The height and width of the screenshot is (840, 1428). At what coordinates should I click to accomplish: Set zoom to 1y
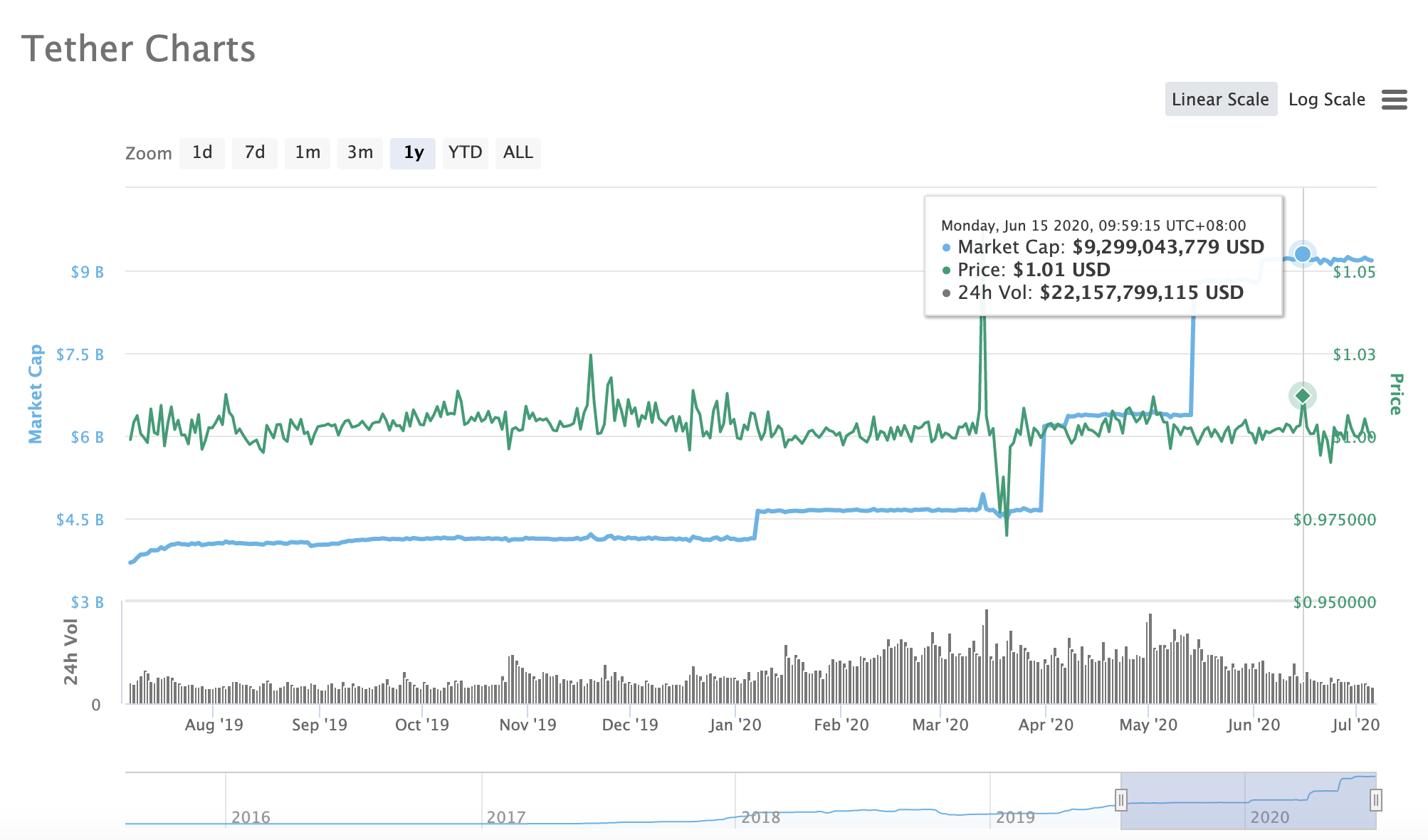pyautogui.click(x=413, y=153)
